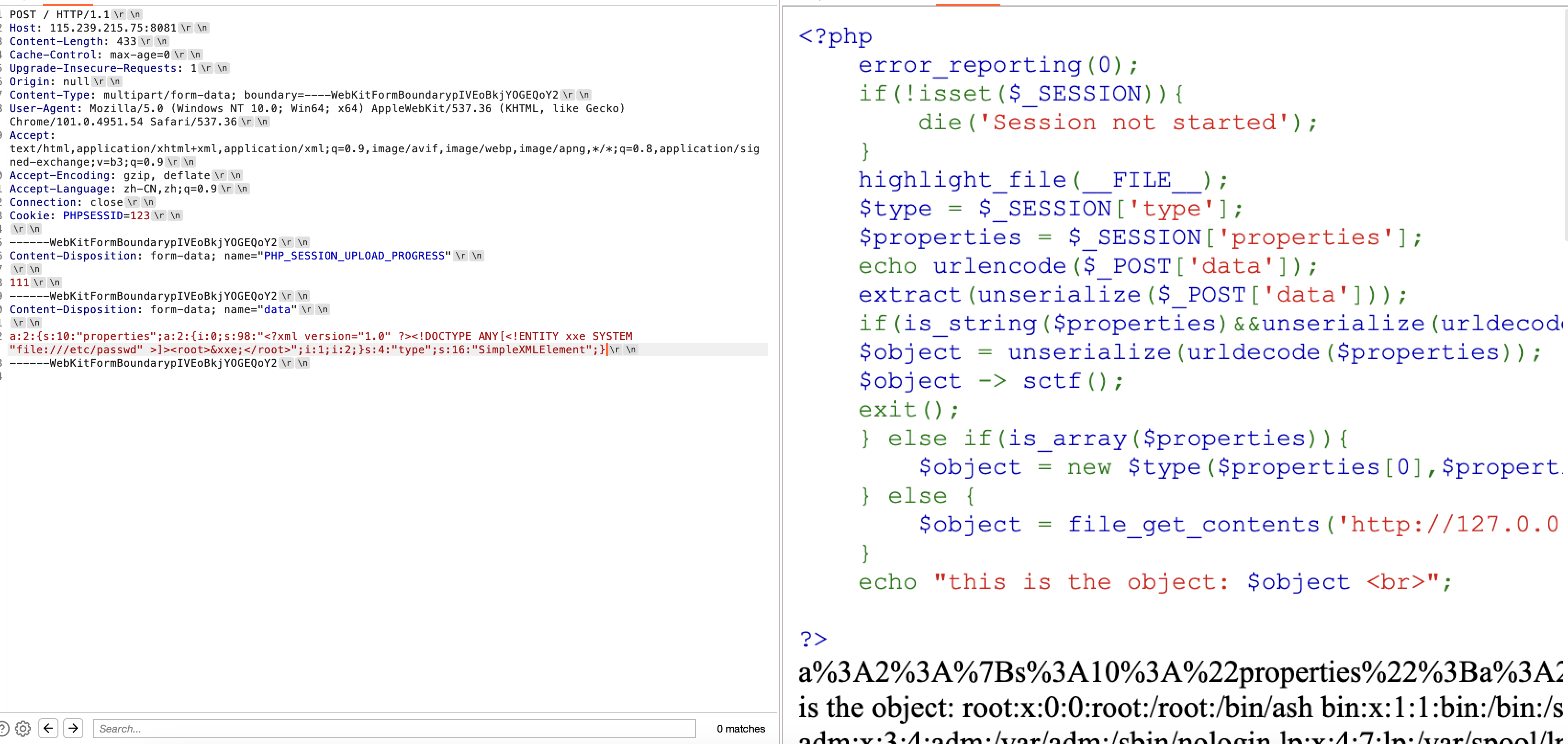The width and height of the screenshot is (1568, 744).
Task: Click the vertical divider between request and response
Action: coord(780,365)
